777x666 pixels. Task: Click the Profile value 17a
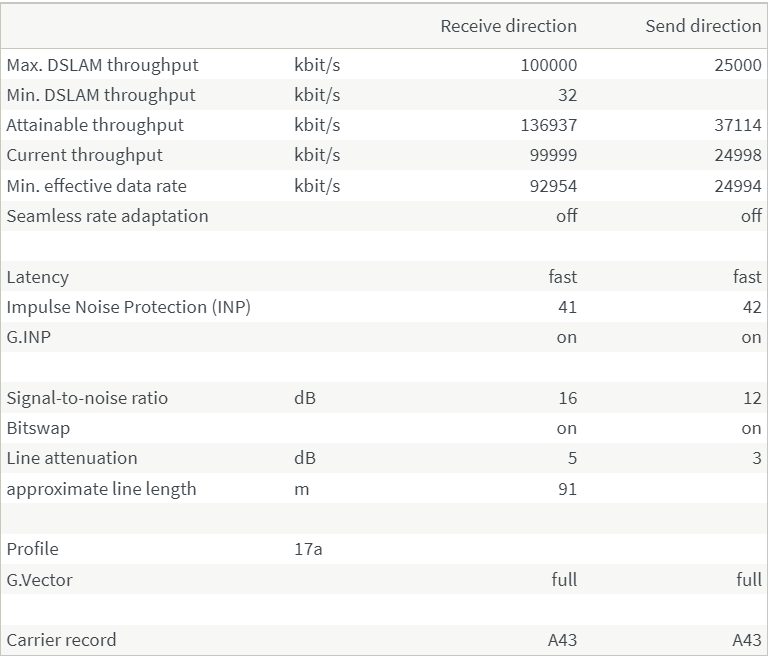308,549
